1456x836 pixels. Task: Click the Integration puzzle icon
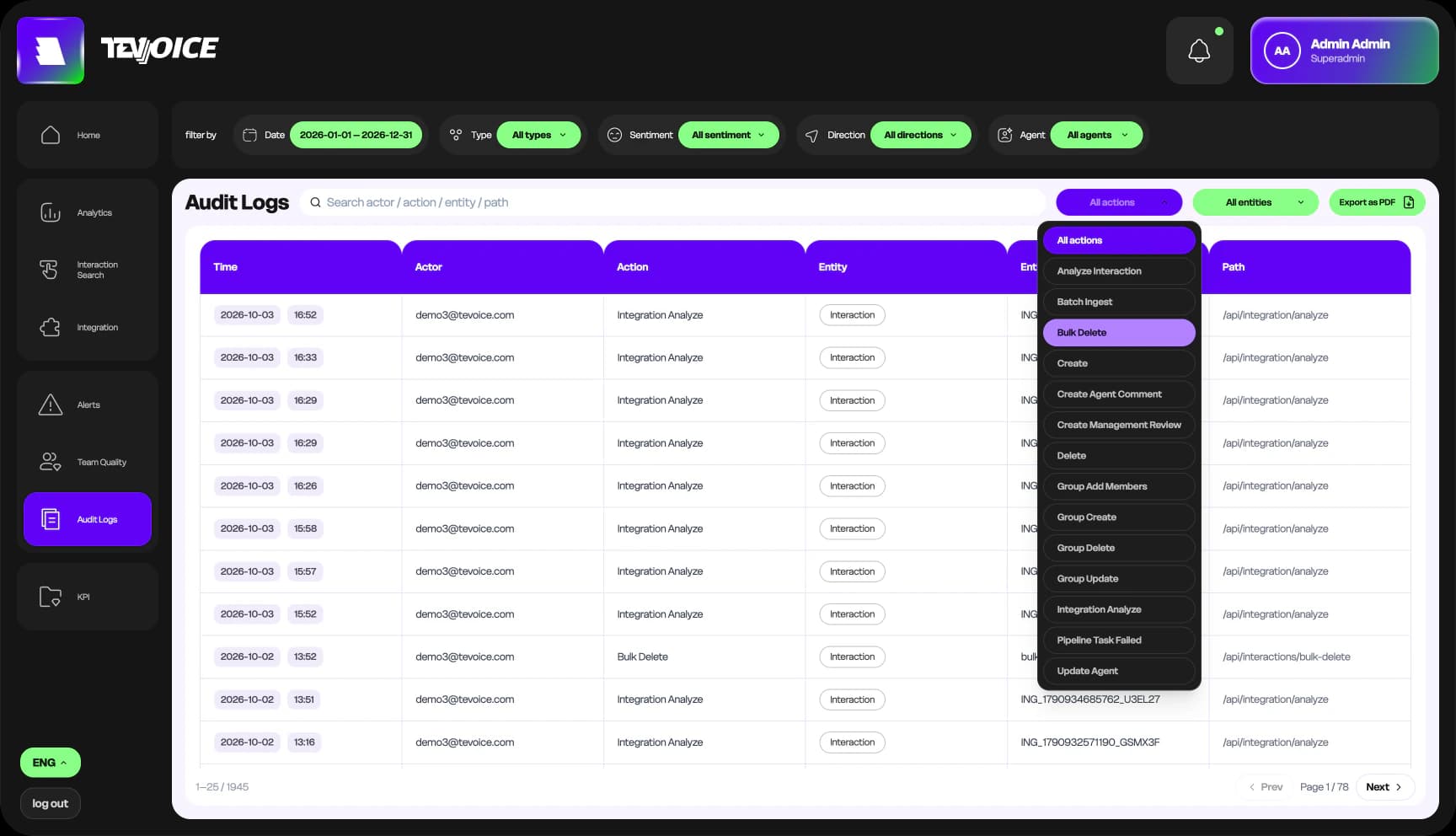click(x=51, y=327)
